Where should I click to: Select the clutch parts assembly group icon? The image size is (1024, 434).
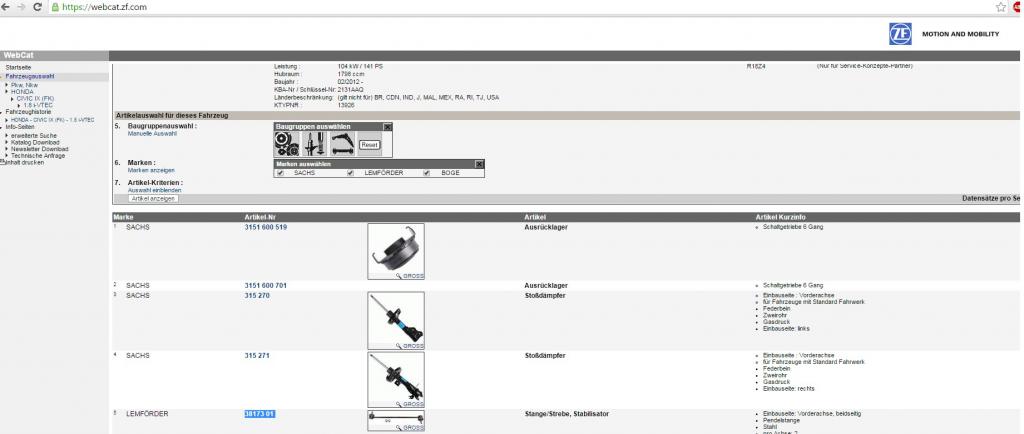[x=287, y=144]
